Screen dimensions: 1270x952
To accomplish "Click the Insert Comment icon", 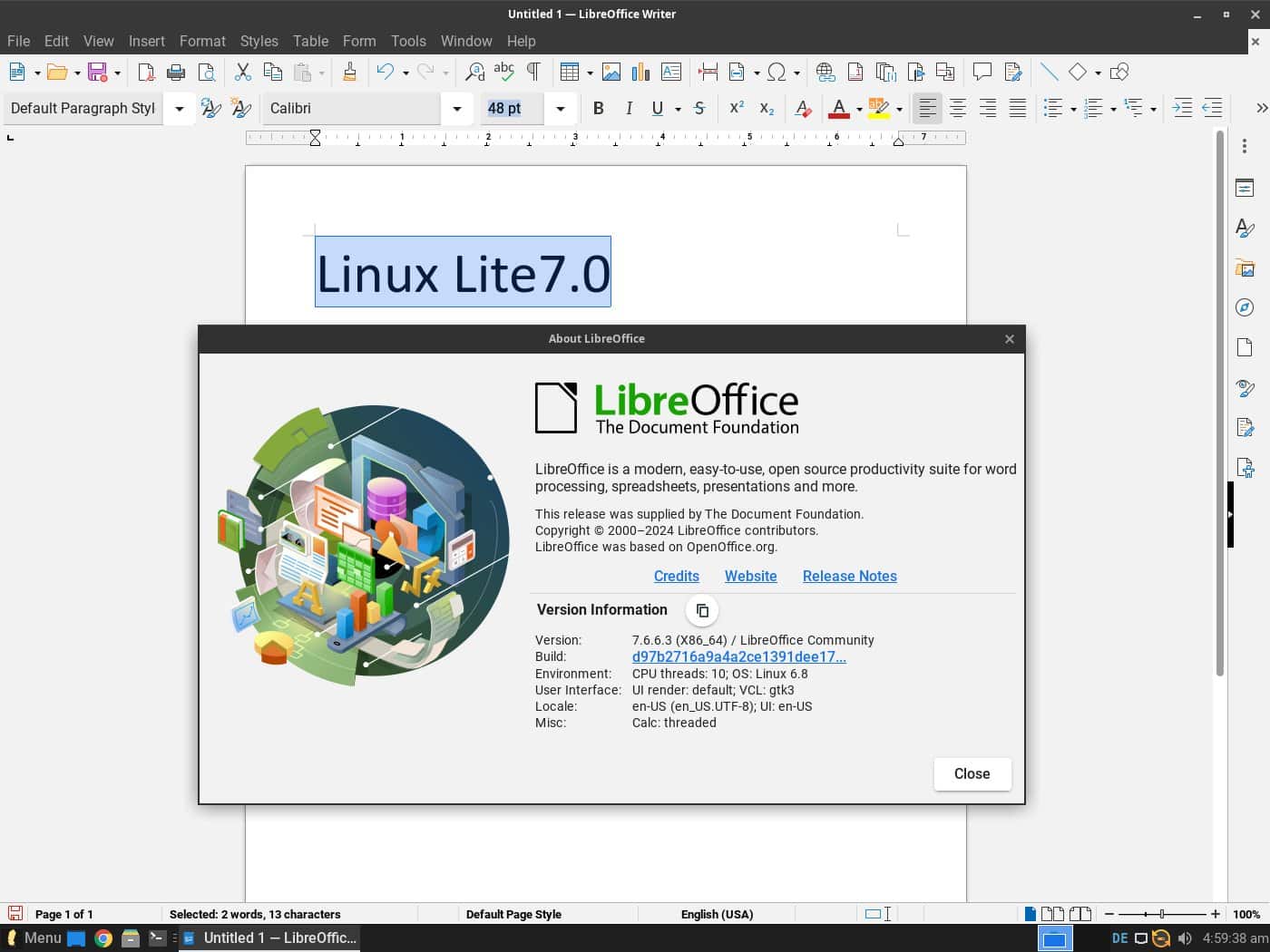I will 982,72.
